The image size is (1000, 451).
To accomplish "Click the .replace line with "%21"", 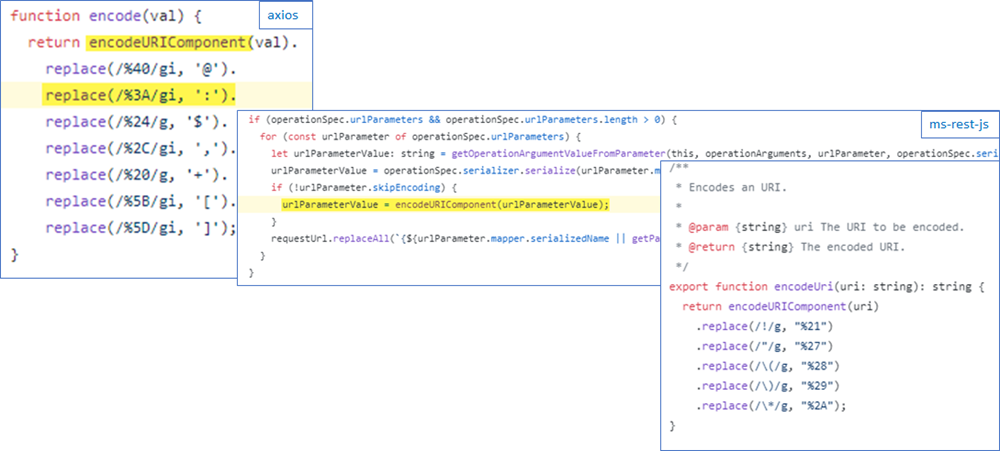I will click(x=765, y=327).
